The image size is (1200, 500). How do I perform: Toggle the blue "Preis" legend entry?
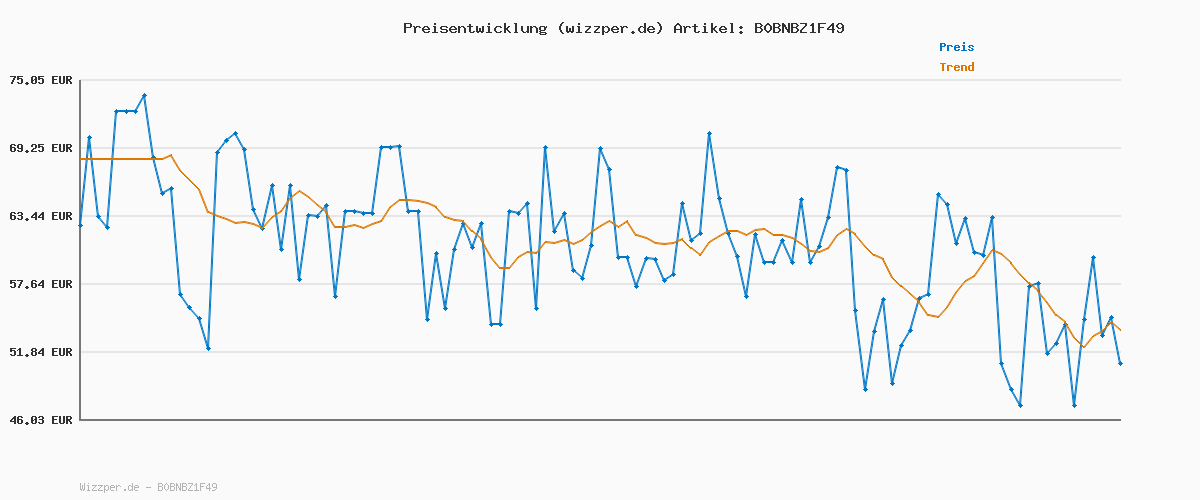(956, 47)
